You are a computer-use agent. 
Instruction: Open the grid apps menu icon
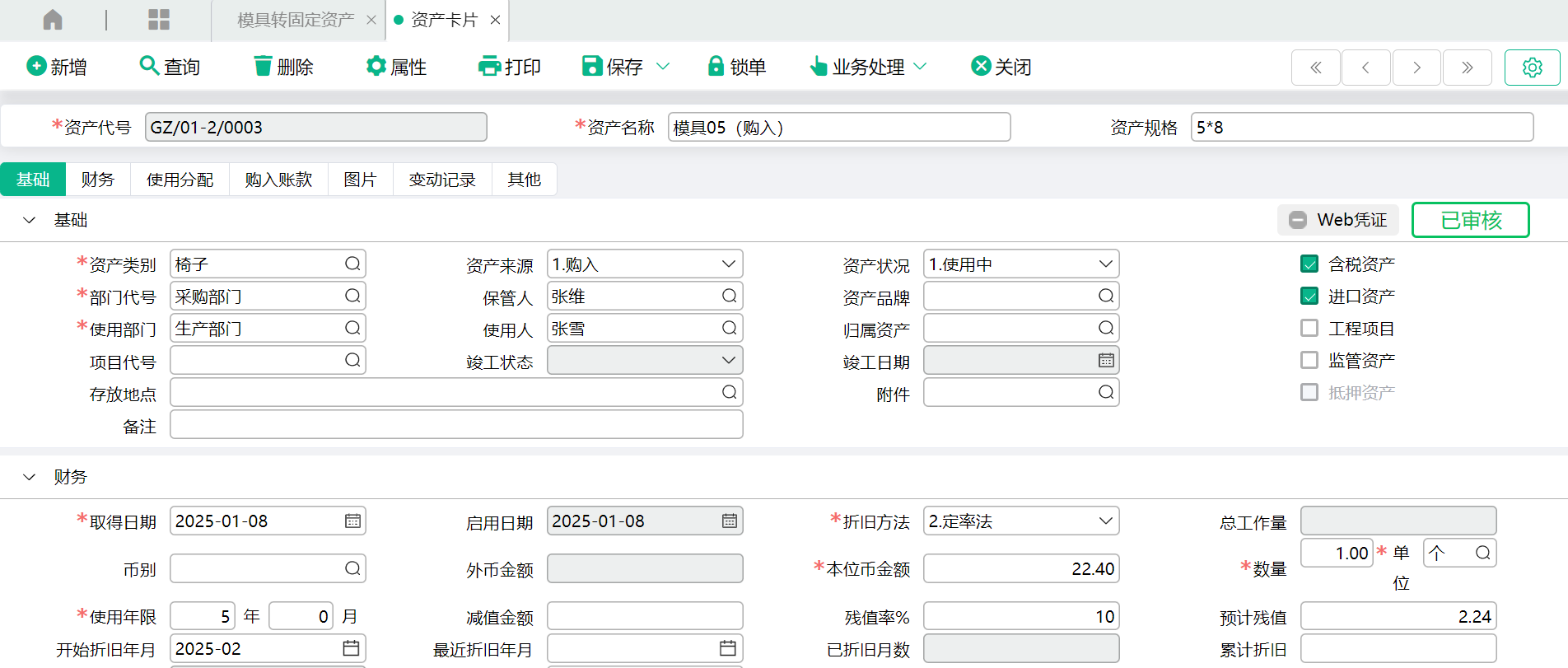pyautogui.click(x=159, y=20)
